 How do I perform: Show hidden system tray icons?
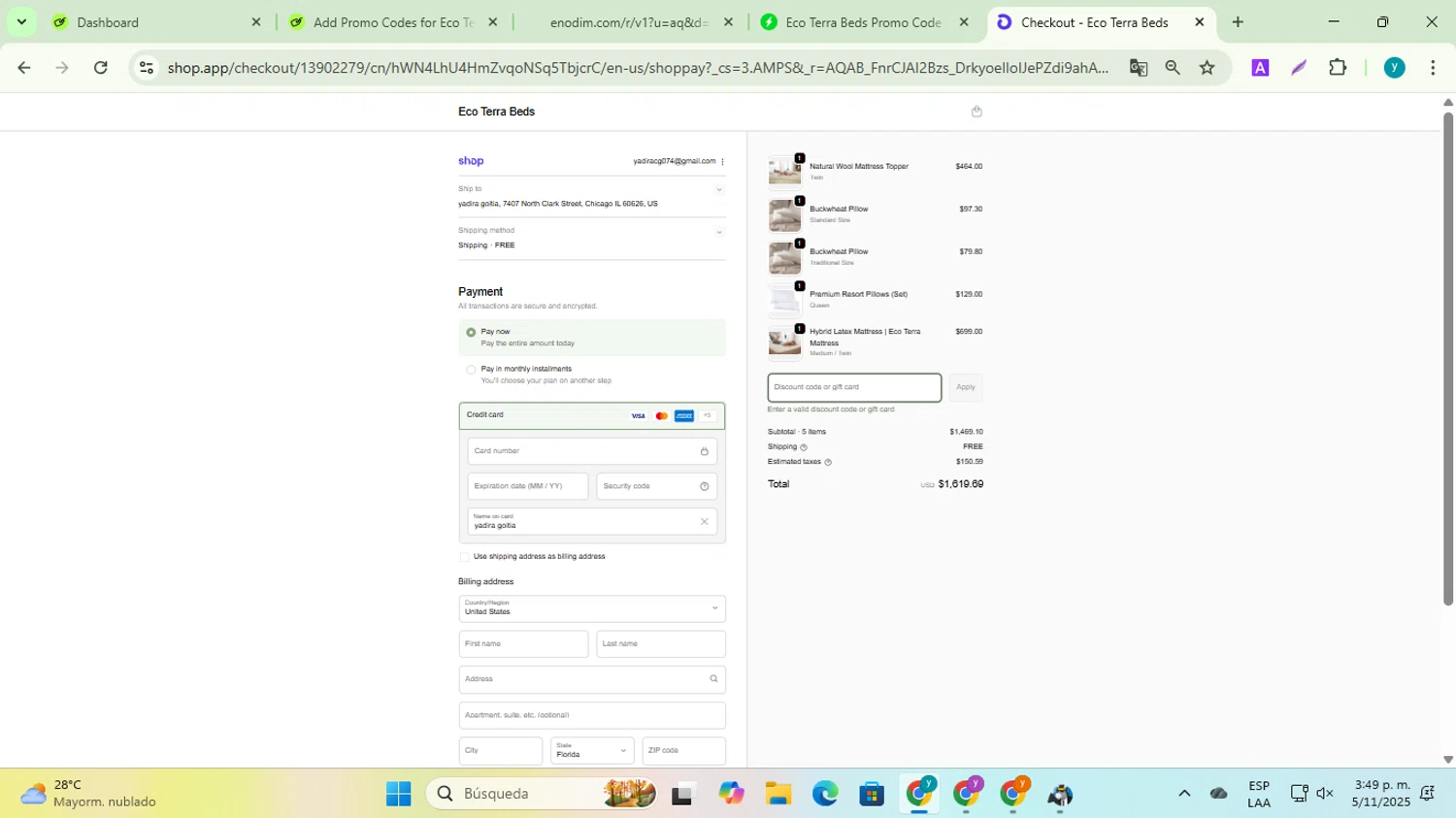click(x=1184, y=794)
